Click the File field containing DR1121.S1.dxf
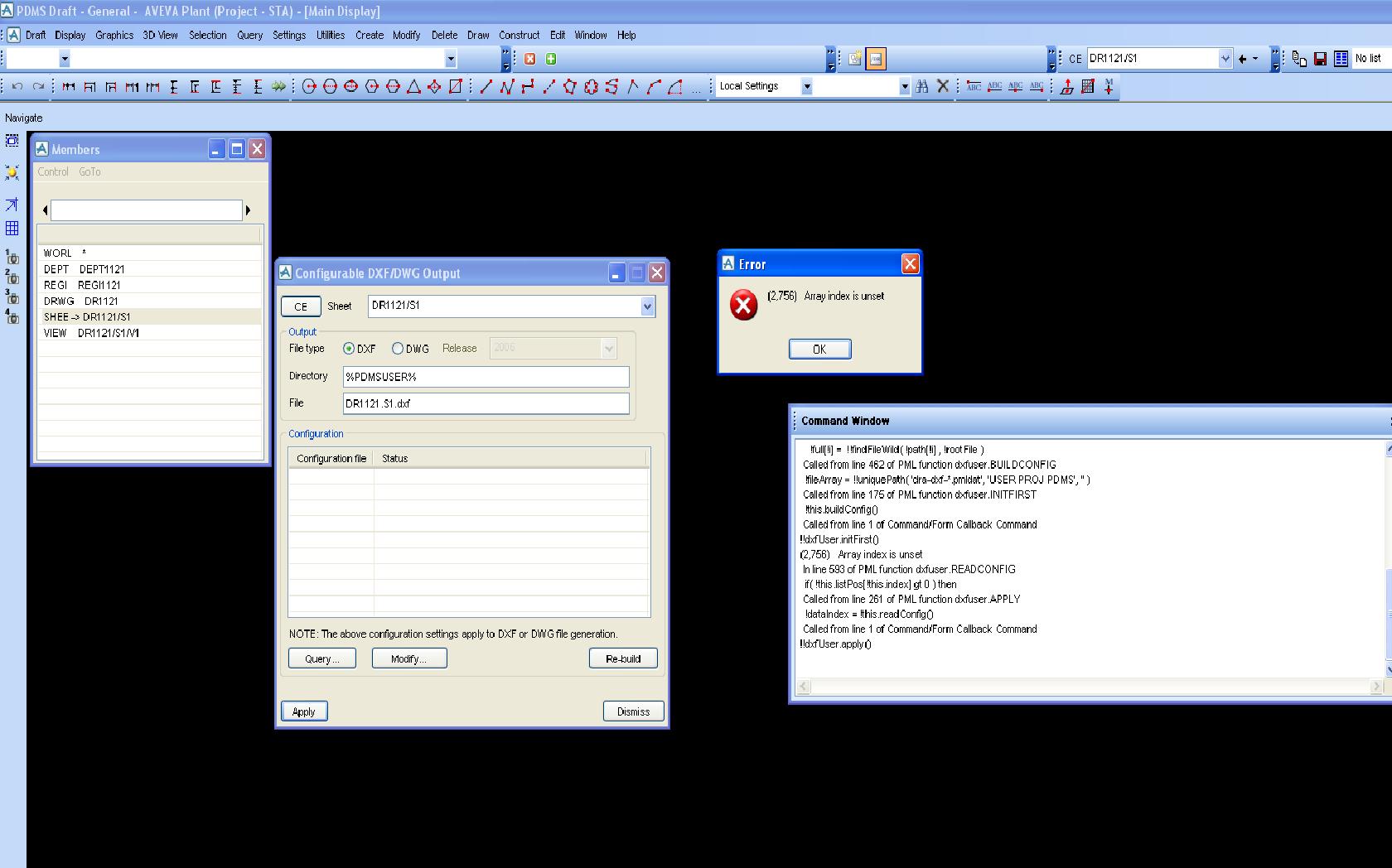Viewport: 1392px width, 868px height. click(486, 403)
